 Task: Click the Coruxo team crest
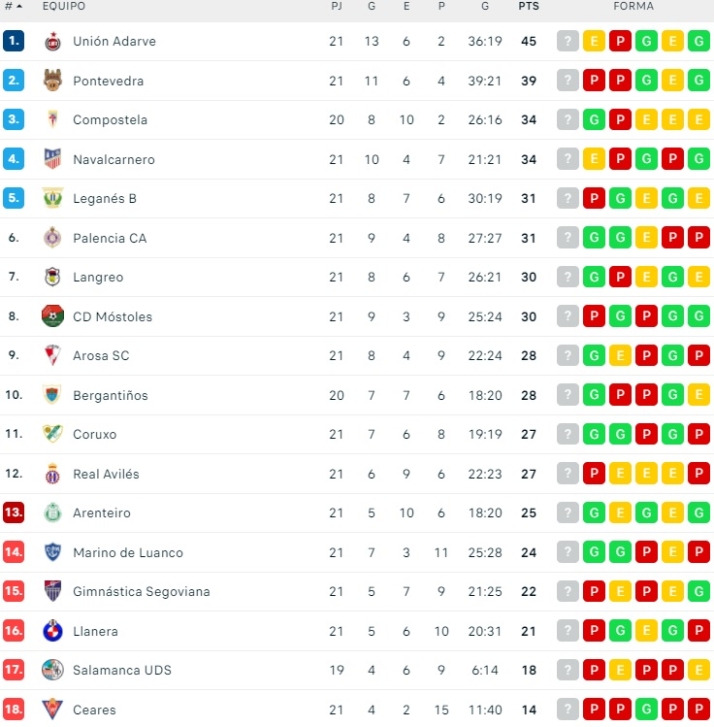coord(53,434)
